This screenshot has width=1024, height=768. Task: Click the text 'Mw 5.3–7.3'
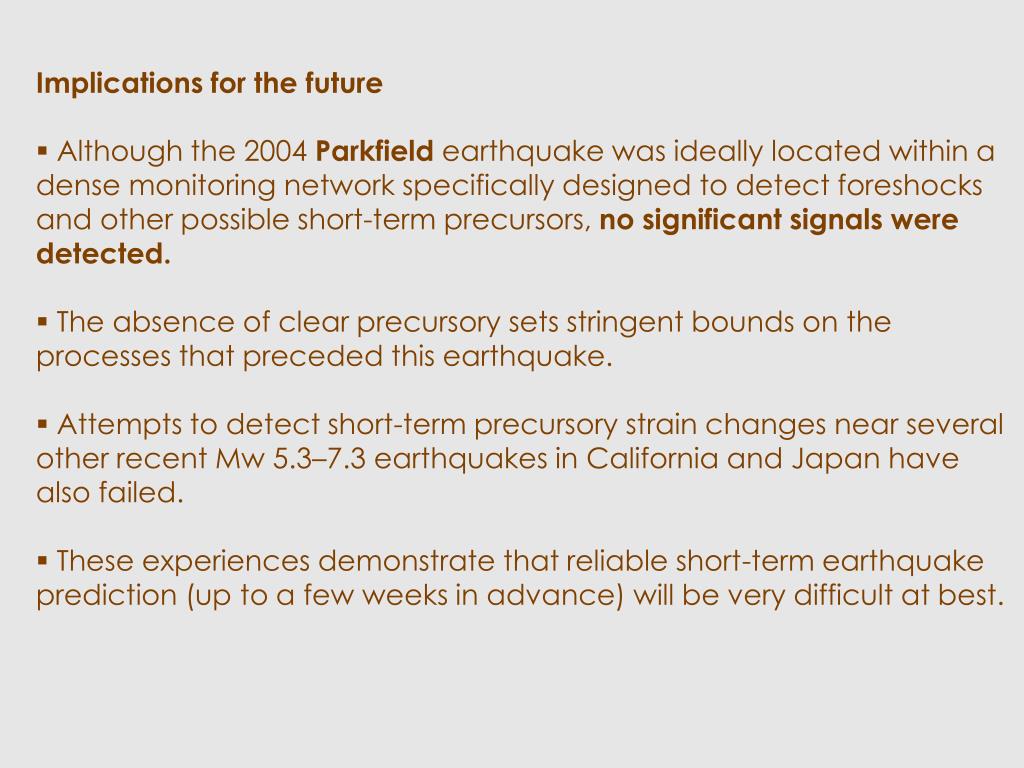pos(291,458)
